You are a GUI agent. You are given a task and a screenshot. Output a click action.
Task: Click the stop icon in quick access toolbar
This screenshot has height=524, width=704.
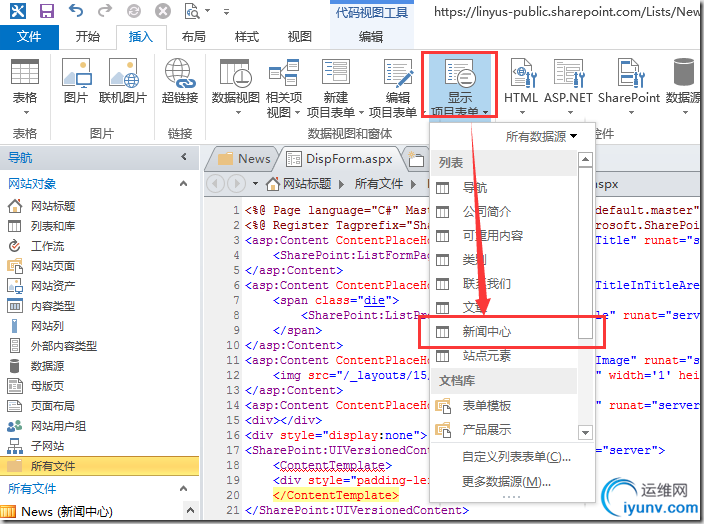(163, 11)
